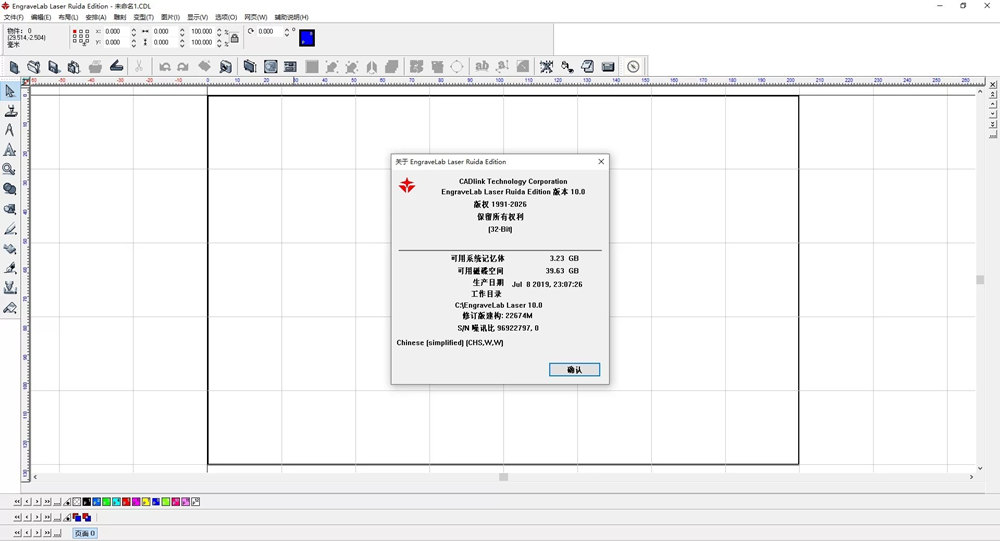The image size is (1000, 541).
Task: Click the 'C:\EngraveLab Laser 10.0' directory text
Action: (x=498, y=305)
